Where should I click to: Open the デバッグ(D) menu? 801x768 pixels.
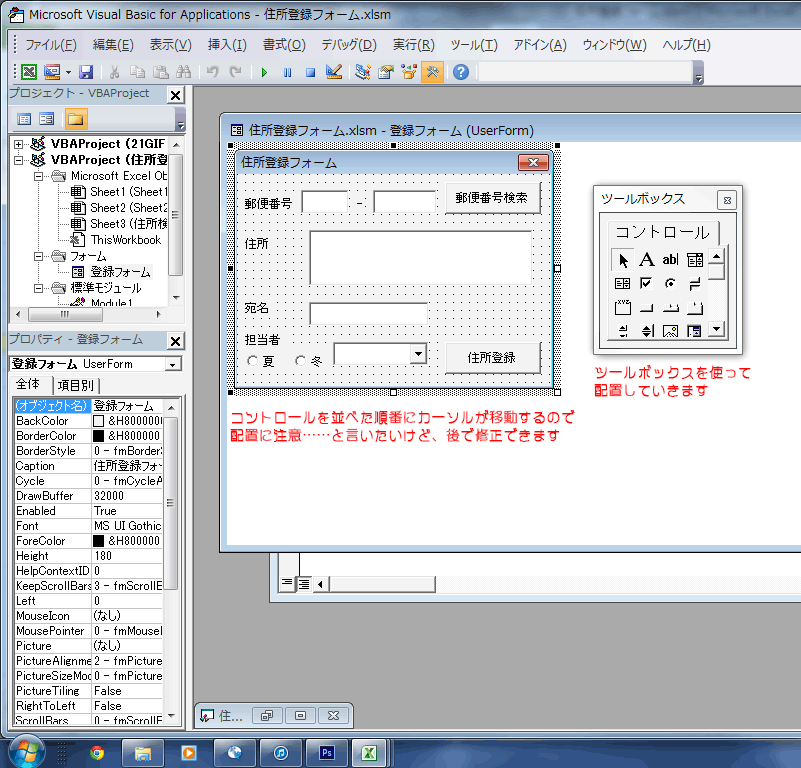349,45
